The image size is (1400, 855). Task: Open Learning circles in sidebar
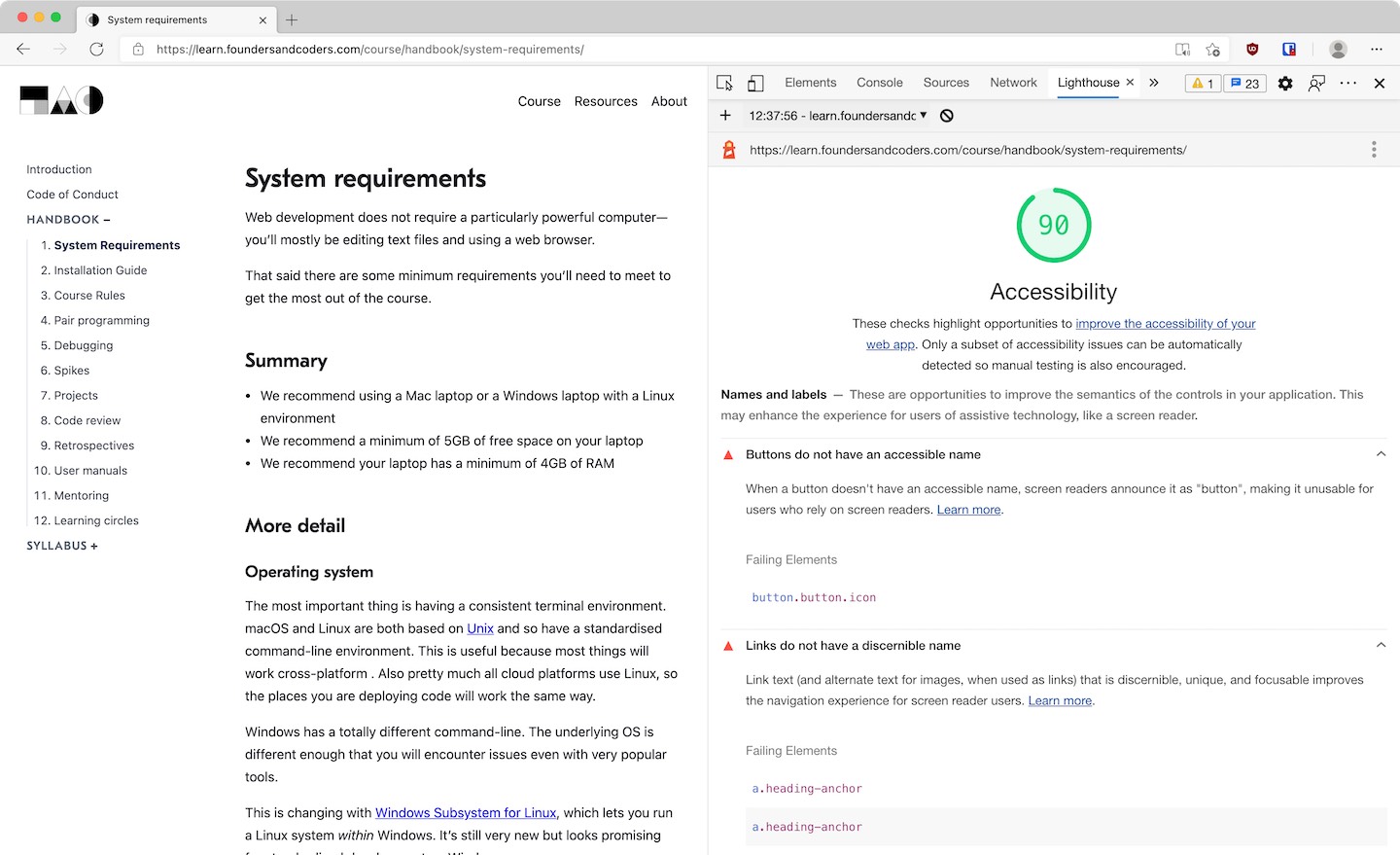click(96, 520)
